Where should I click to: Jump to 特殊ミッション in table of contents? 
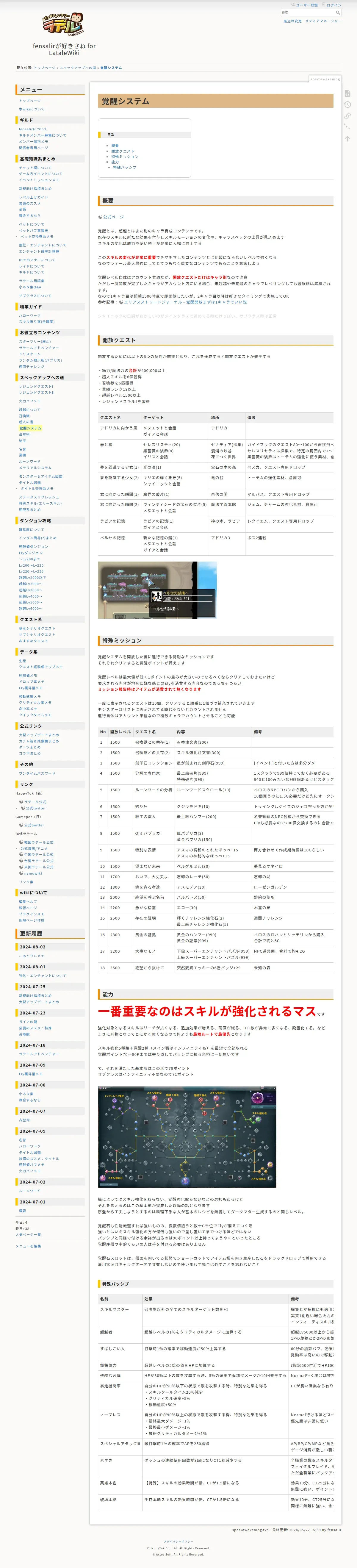(125, 157)
